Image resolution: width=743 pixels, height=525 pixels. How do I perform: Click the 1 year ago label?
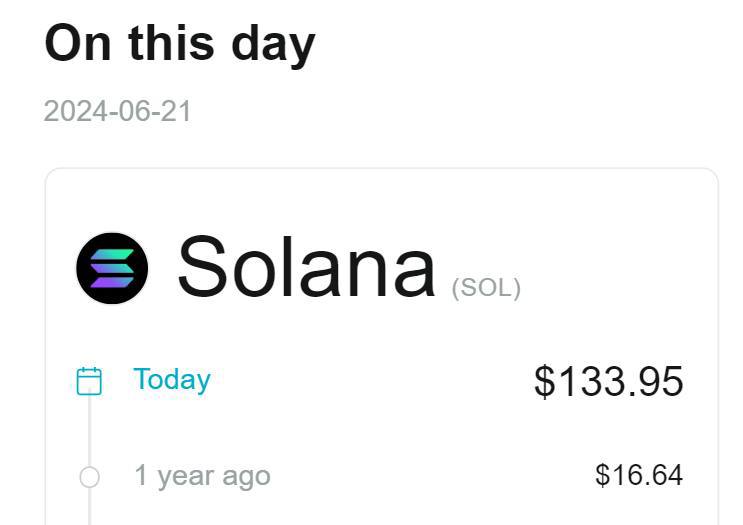click(202, 476)
